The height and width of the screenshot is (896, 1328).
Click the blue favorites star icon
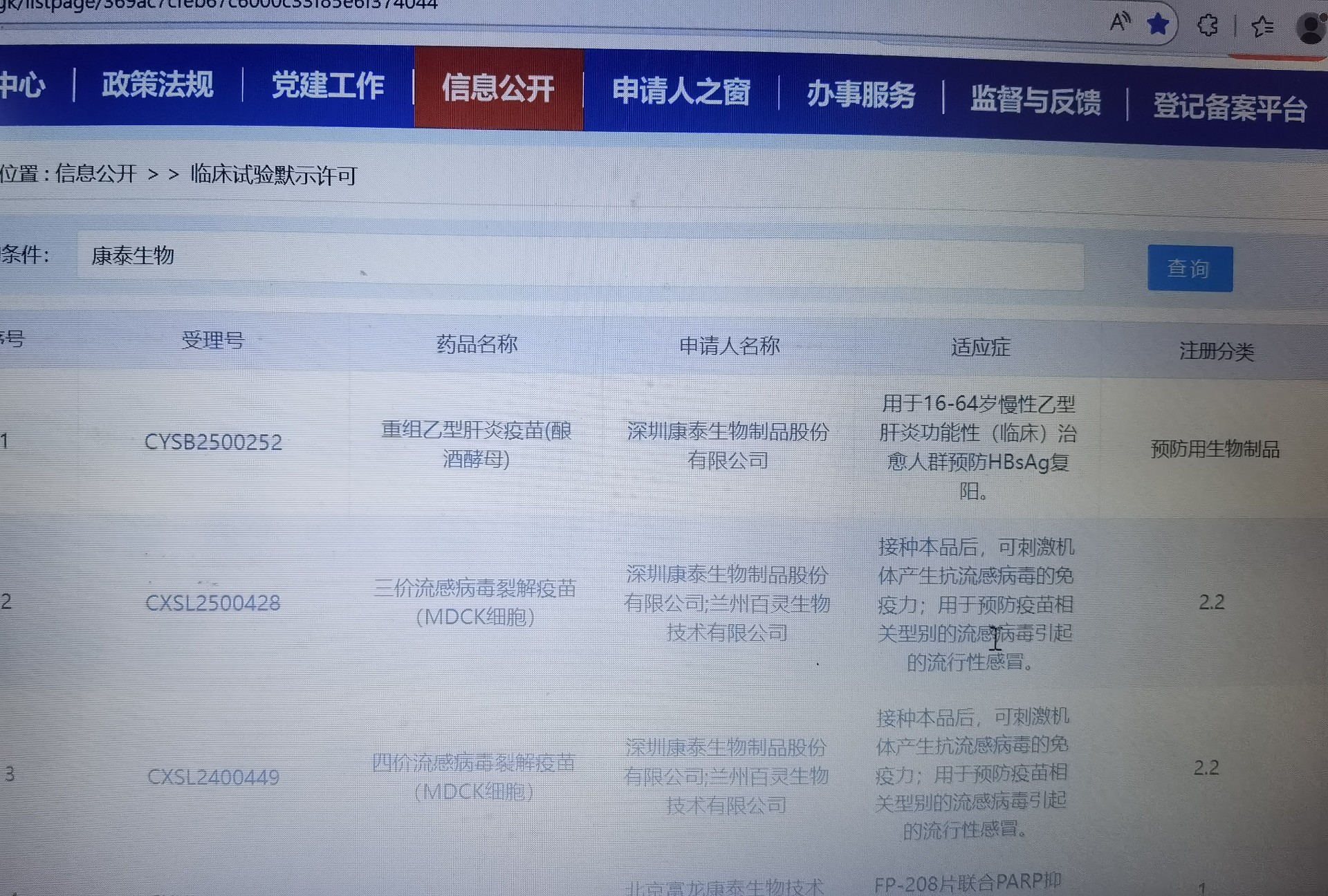[1158, 25]
